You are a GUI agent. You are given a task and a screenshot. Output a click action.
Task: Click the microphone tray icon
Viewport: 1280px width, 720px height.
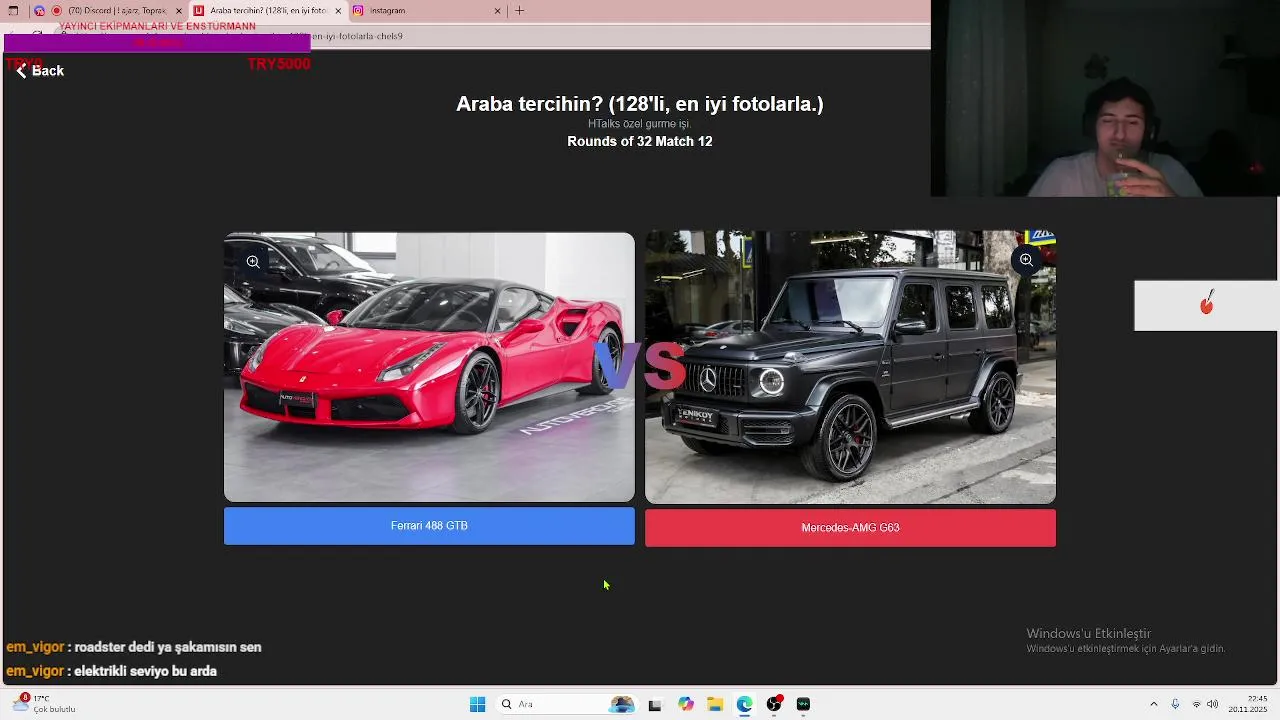(x=1175, y=705)
